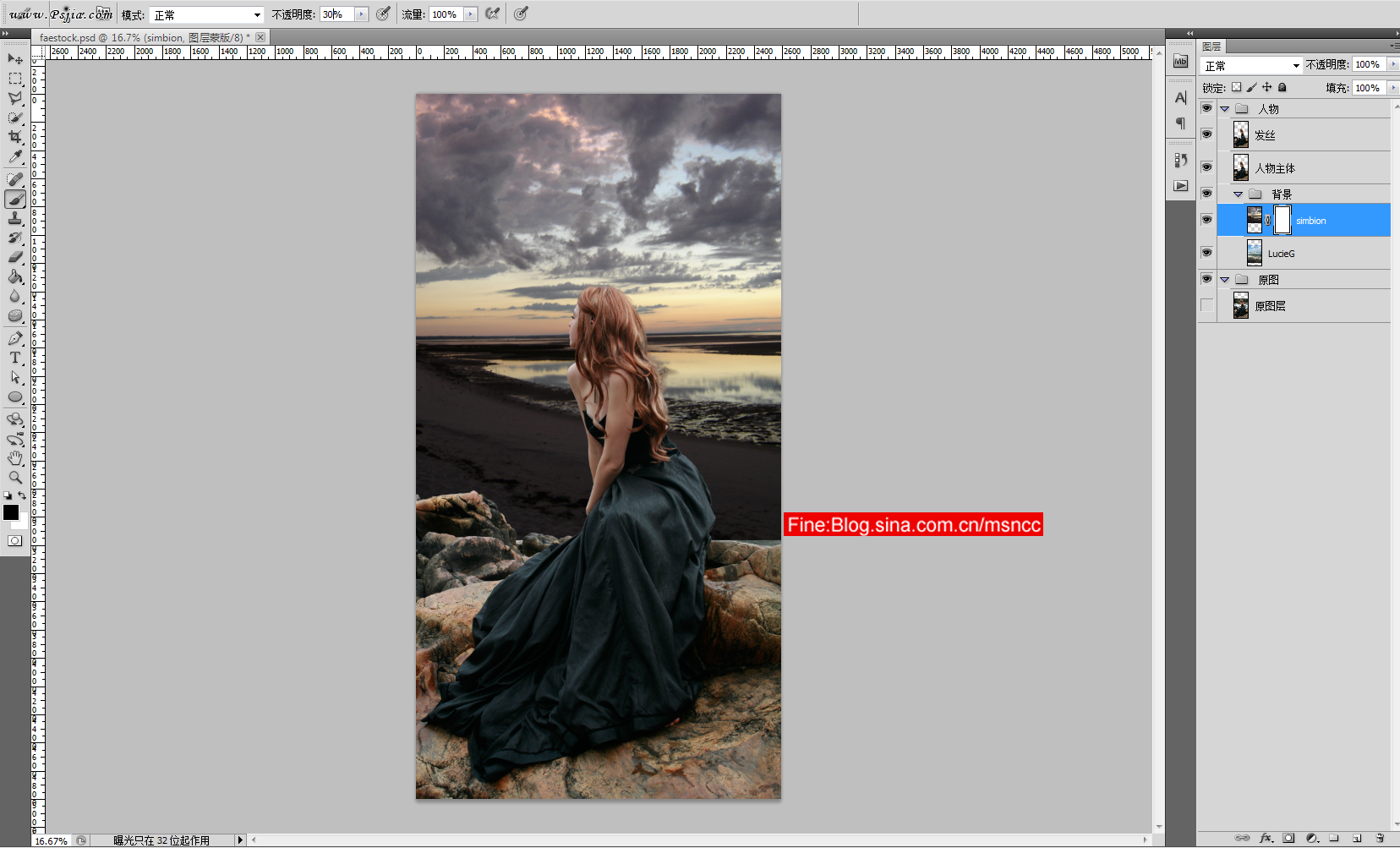Toggle lock position
This screenshot has width=1400, height=848.
pyautogui.click(x=1267, y=87)
